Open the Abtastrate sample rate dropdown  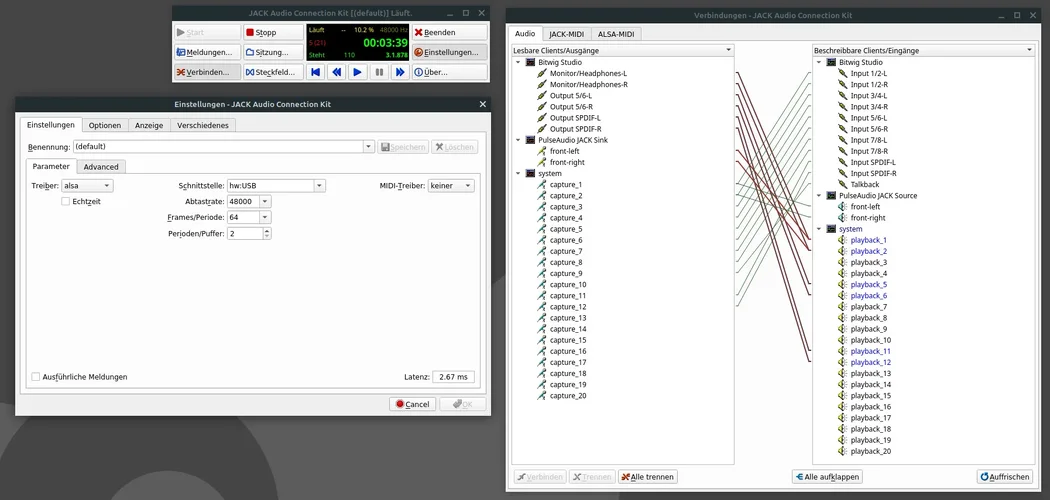click(249, 201)
